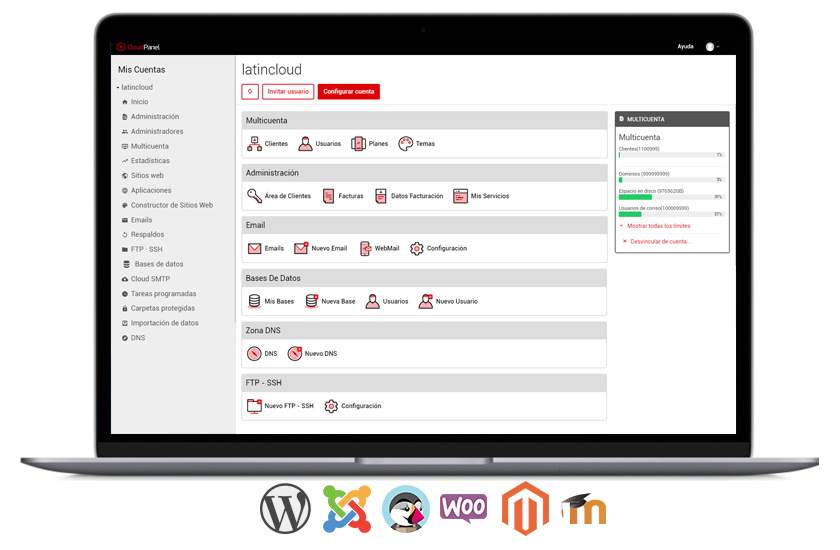The width and height of the screenshot is (840, 550).
Task: Open Configuración gear in FTP - SSH section
Action: [x=332, y=406]
